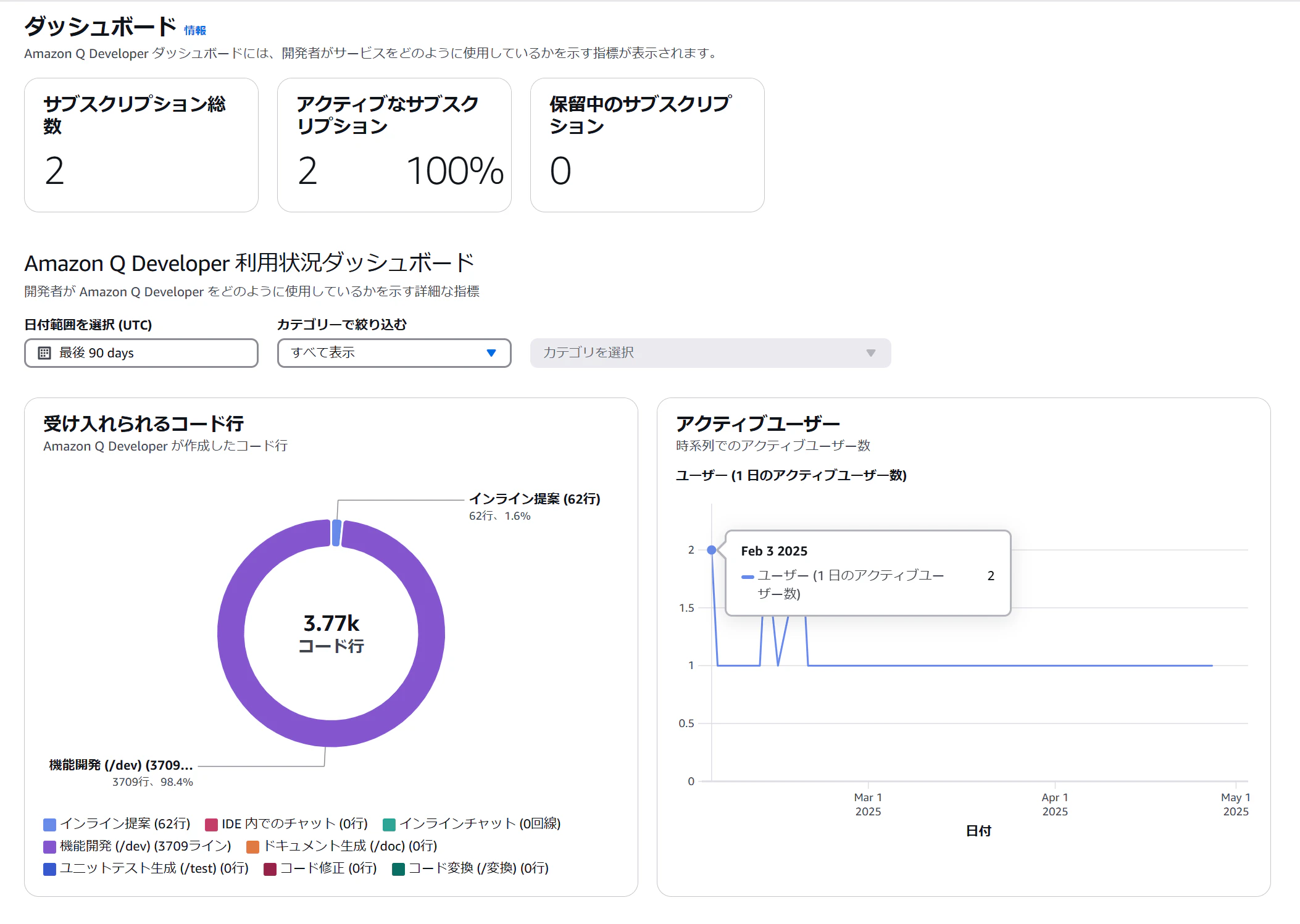The image size is (1300, 924).
Task: Click the サブスクリプション総数 card value
Action: point(54,171)
